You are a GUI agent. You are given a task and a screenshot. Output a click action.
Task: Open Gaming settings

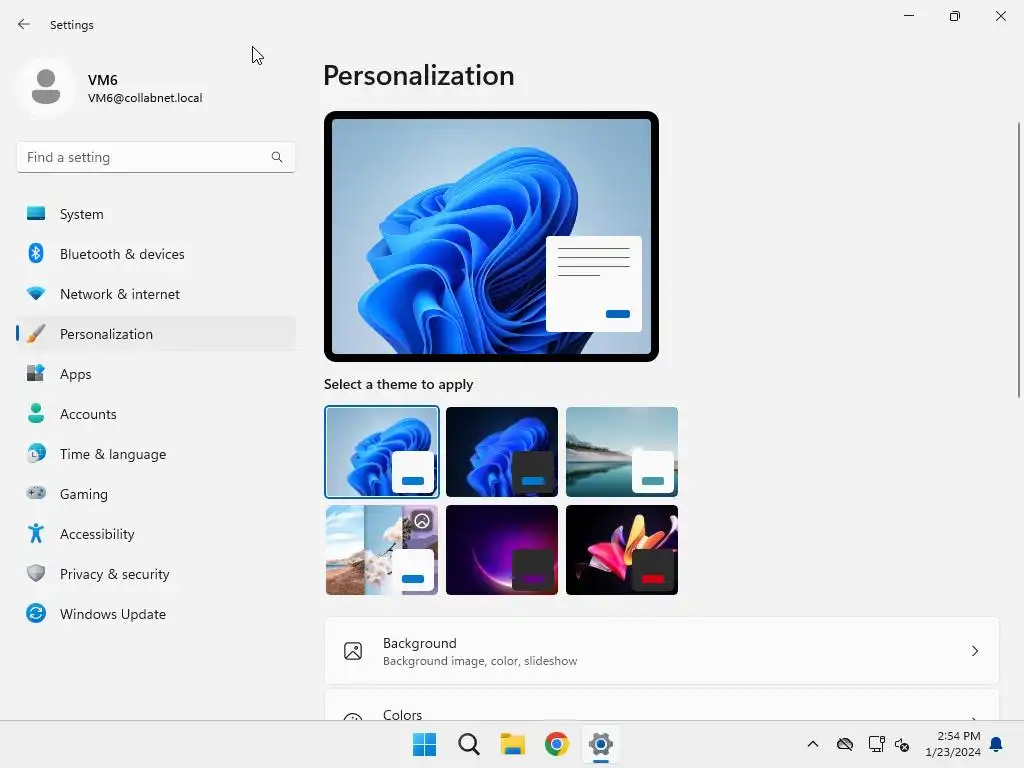click(155, 493)
